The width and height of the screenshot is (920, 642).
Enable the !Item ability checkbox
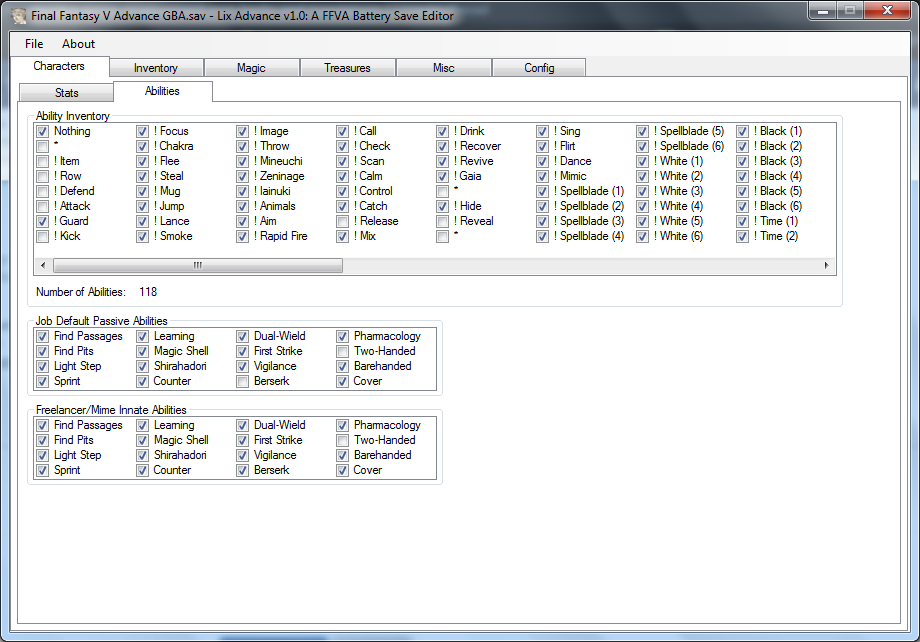(x=43, y=161)
